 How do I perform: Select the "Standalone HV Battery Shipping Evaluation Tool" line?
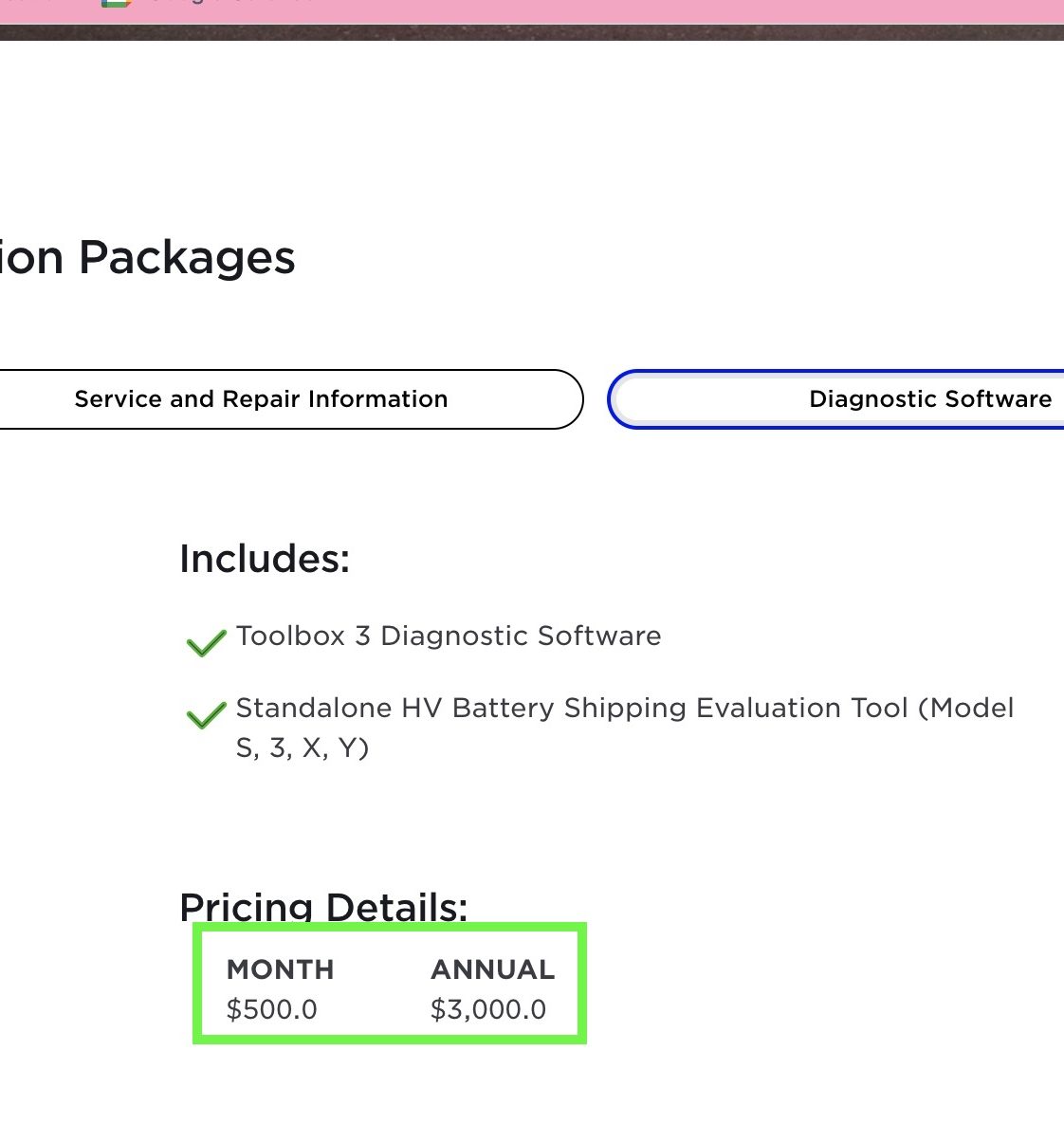[624, 728]
